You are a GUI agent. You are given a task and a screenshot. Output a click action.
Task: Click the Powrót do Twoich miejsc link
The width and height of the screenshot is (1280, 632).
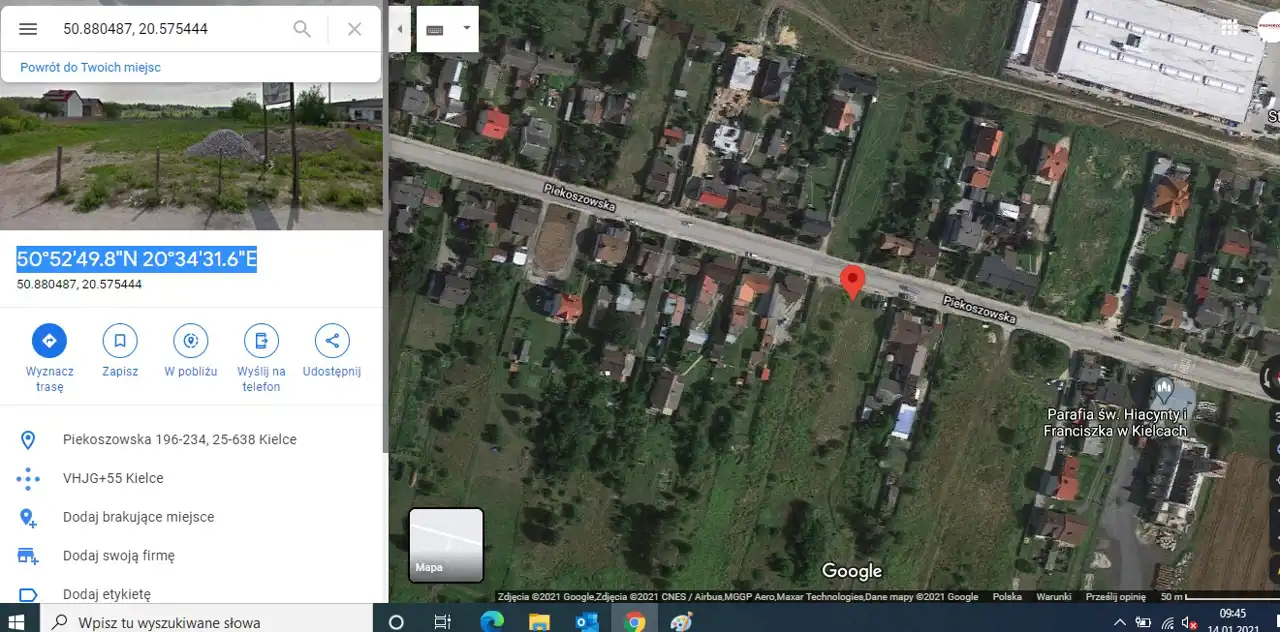click(90, 67)
